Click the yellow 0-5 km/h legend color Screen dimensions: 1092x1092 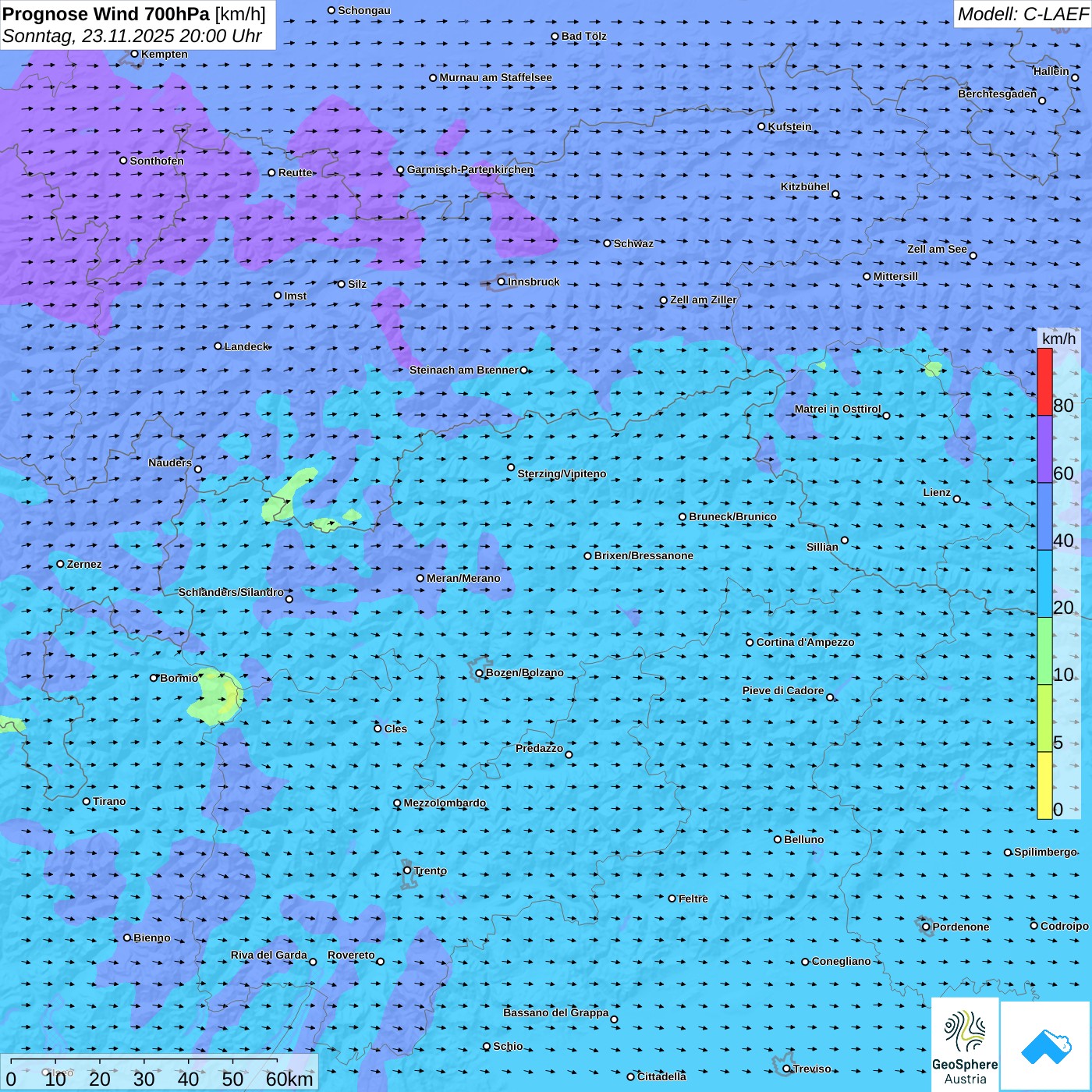coord(1044,785)
